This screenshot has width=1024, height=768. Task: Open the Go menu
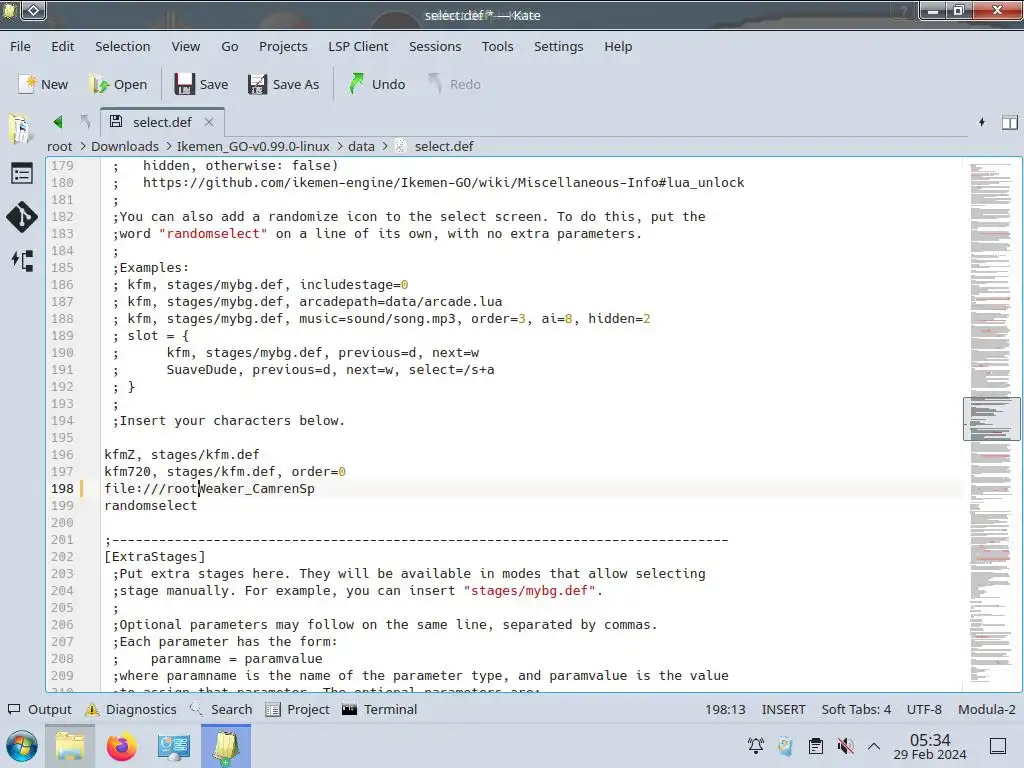click(229, 46)
